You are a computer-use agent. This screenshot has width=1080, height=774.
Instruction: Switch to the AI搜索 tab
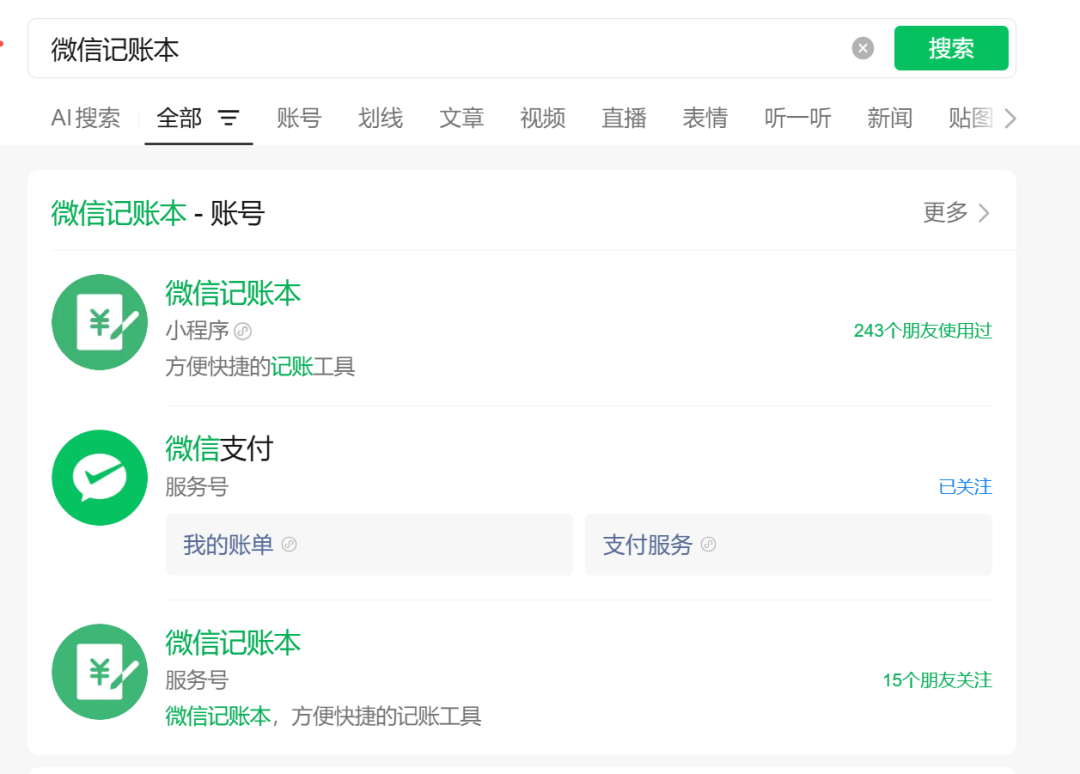click(85, 118)
